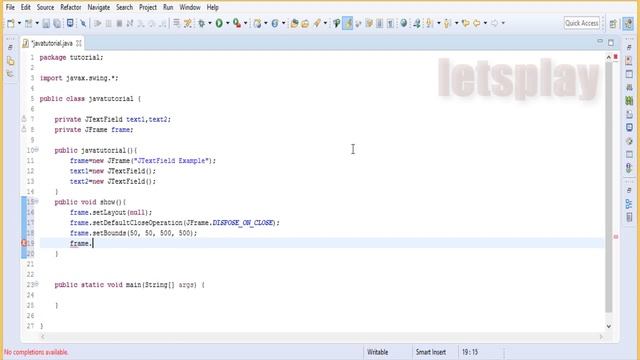Toggle the highlighted Mark Occurrences button
The width and height of the screenshot is (640, 360).
[348, 23]
